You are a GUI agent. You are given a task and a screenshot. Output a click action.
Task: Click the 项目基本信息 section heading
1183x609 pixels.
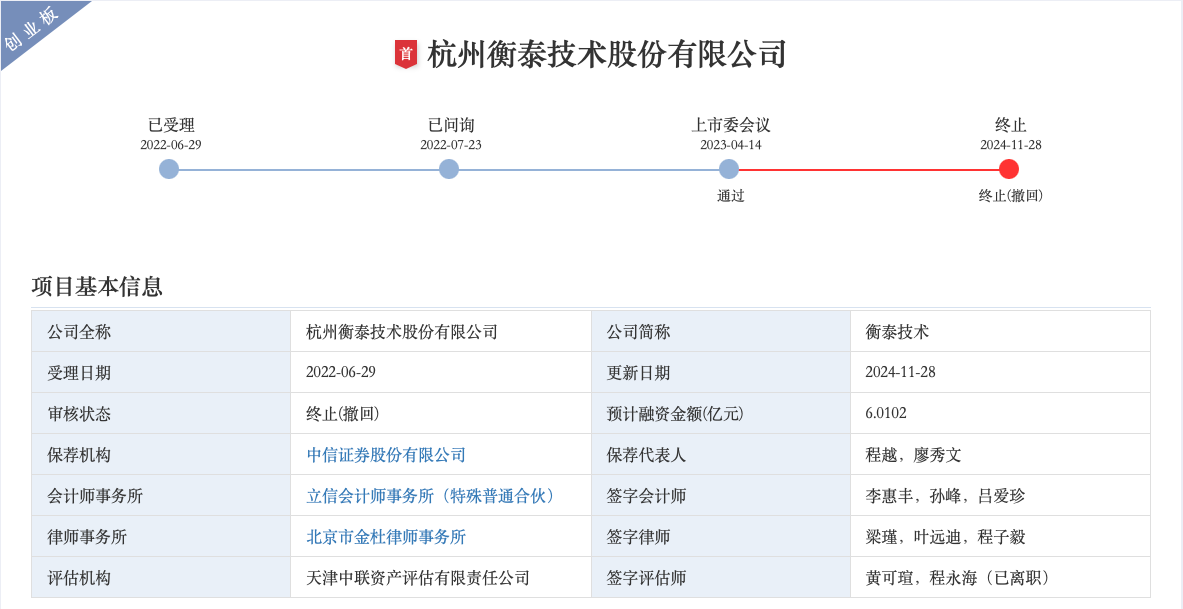click(x=97, y=287)
